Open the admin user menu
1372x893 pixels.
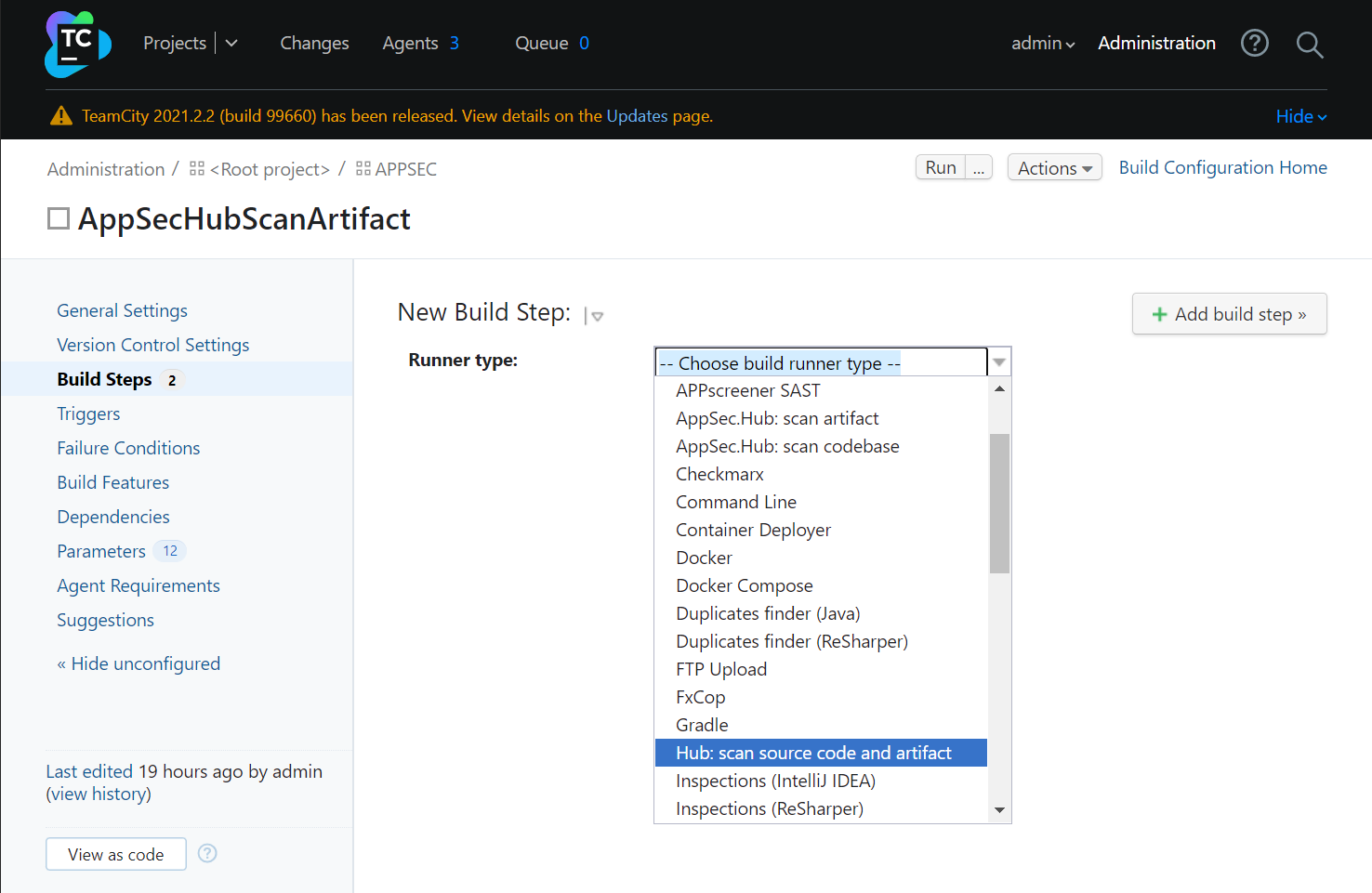pos(1042,44)
